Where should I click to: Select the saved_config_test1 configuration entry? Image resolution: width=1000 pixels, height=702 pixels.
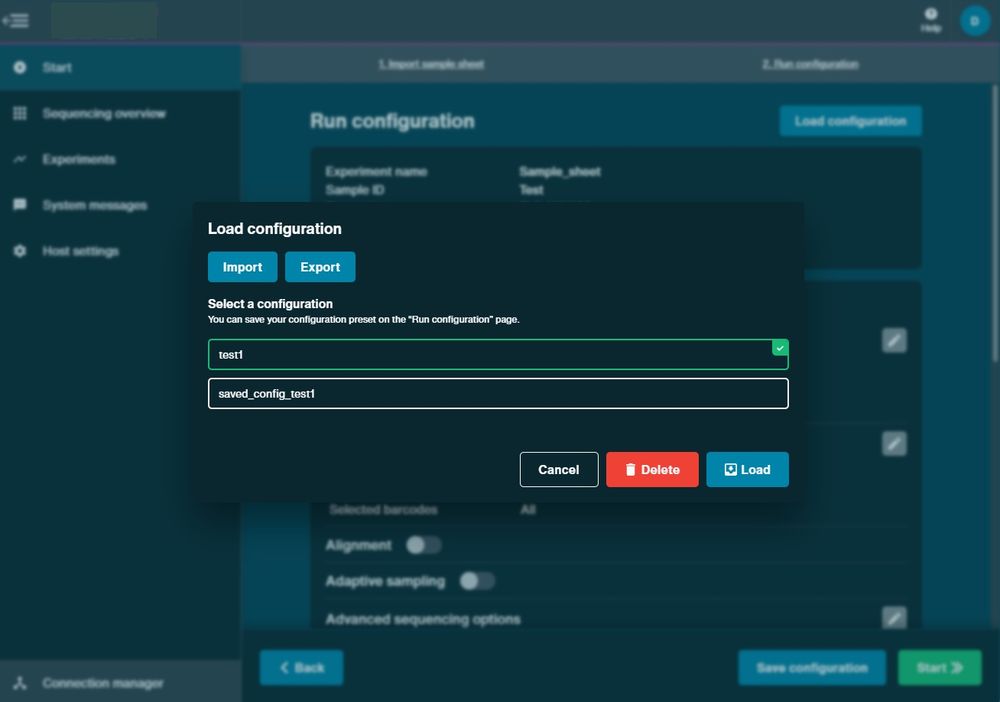(x=498, y=393)
